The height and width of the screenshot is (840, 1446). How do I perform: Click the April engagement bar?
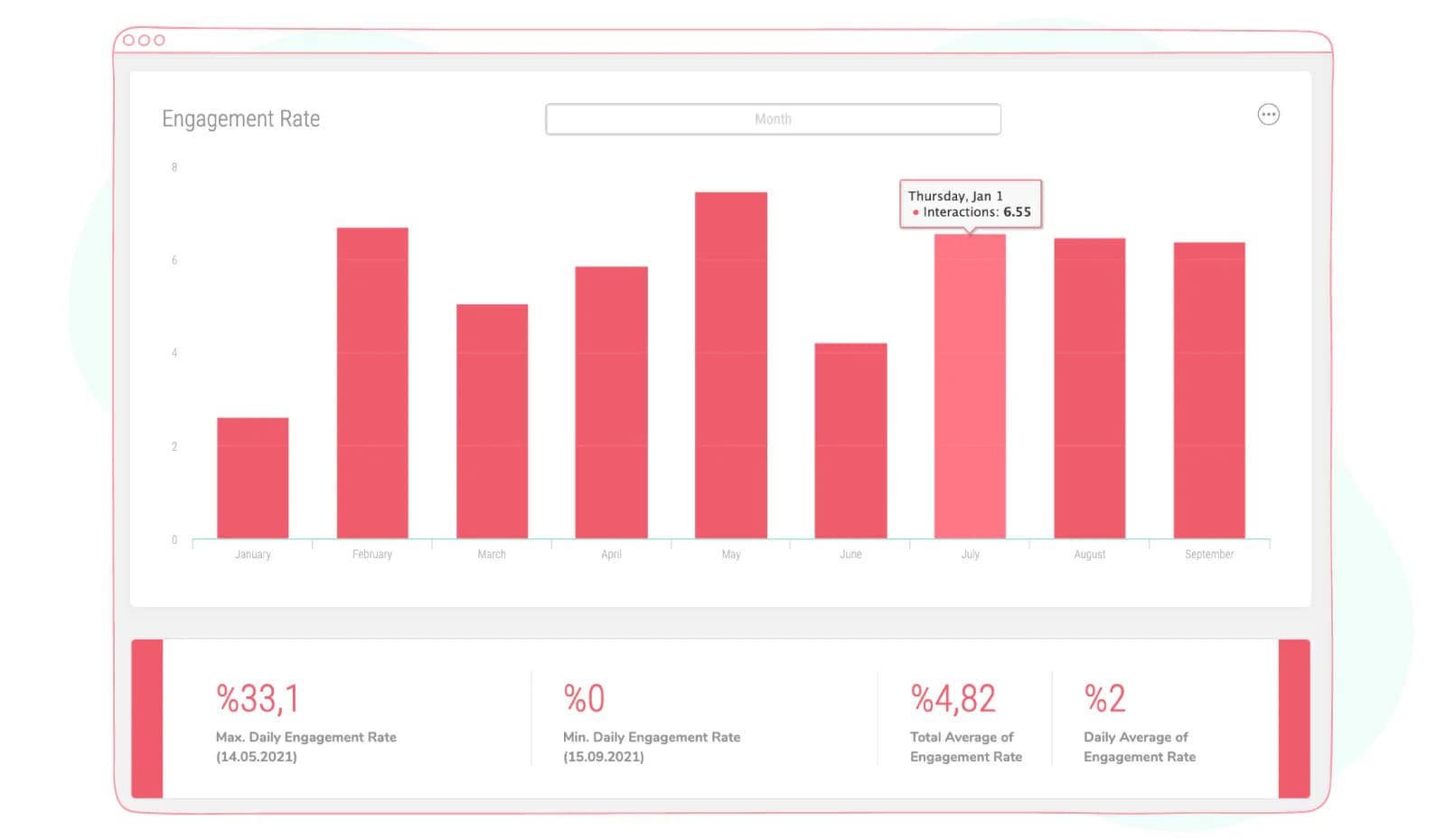coord(611,403)
